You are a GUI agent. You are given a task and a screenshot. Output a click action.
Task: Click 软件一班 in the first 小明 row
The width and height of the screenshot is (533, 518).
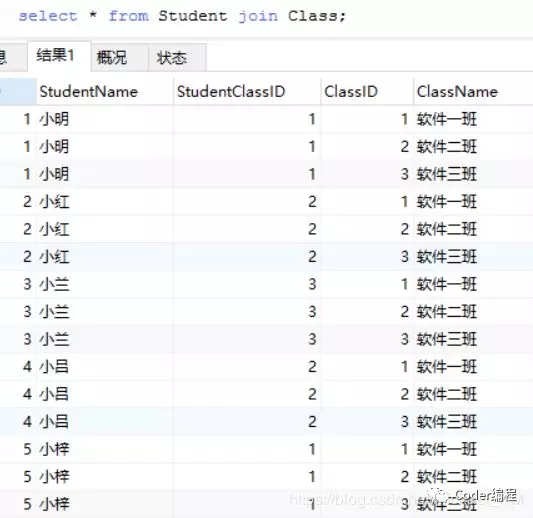[447, 119]
